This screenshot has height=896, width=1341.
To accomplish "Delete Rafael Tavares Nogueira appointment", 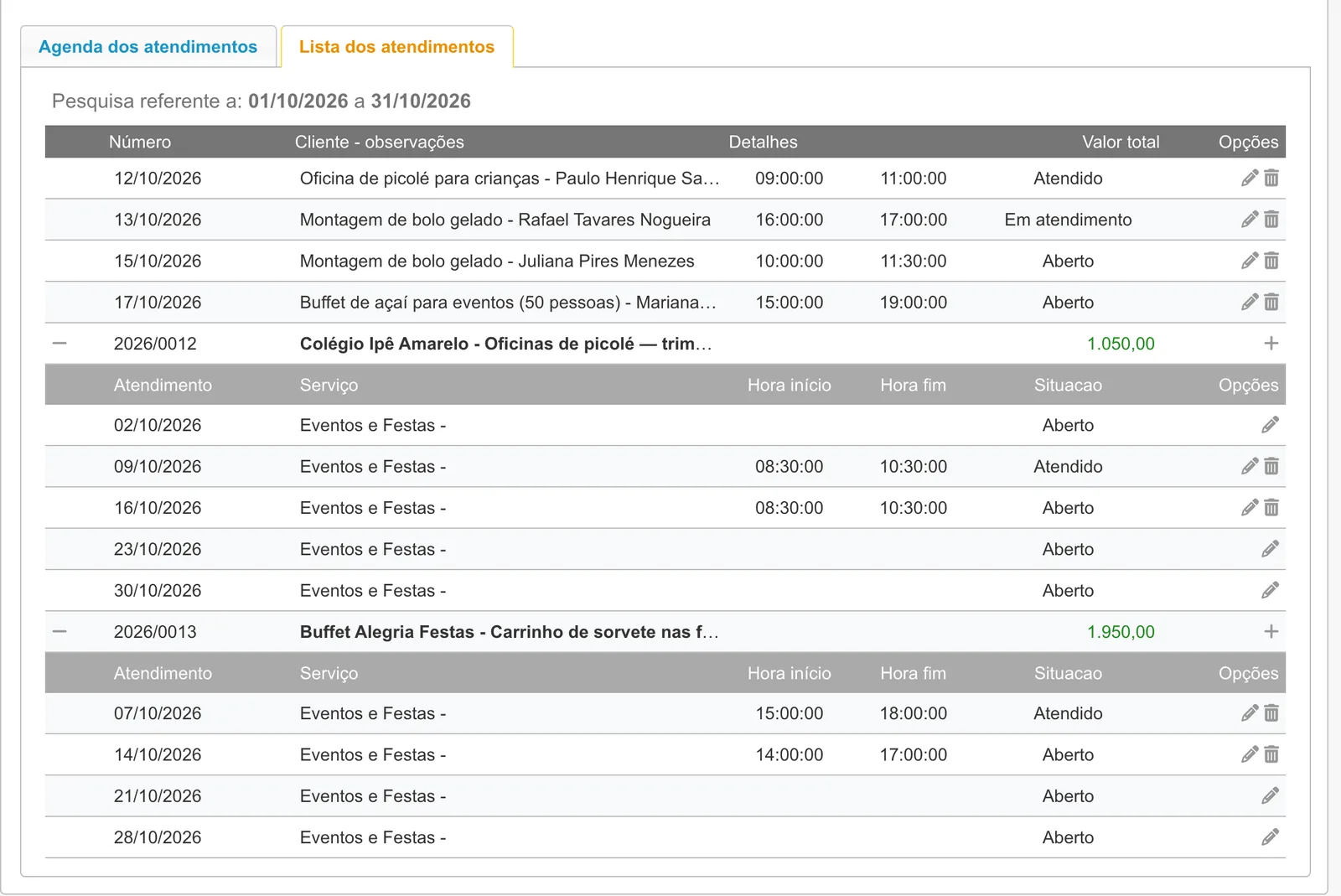I will [x=1271, y=220].
